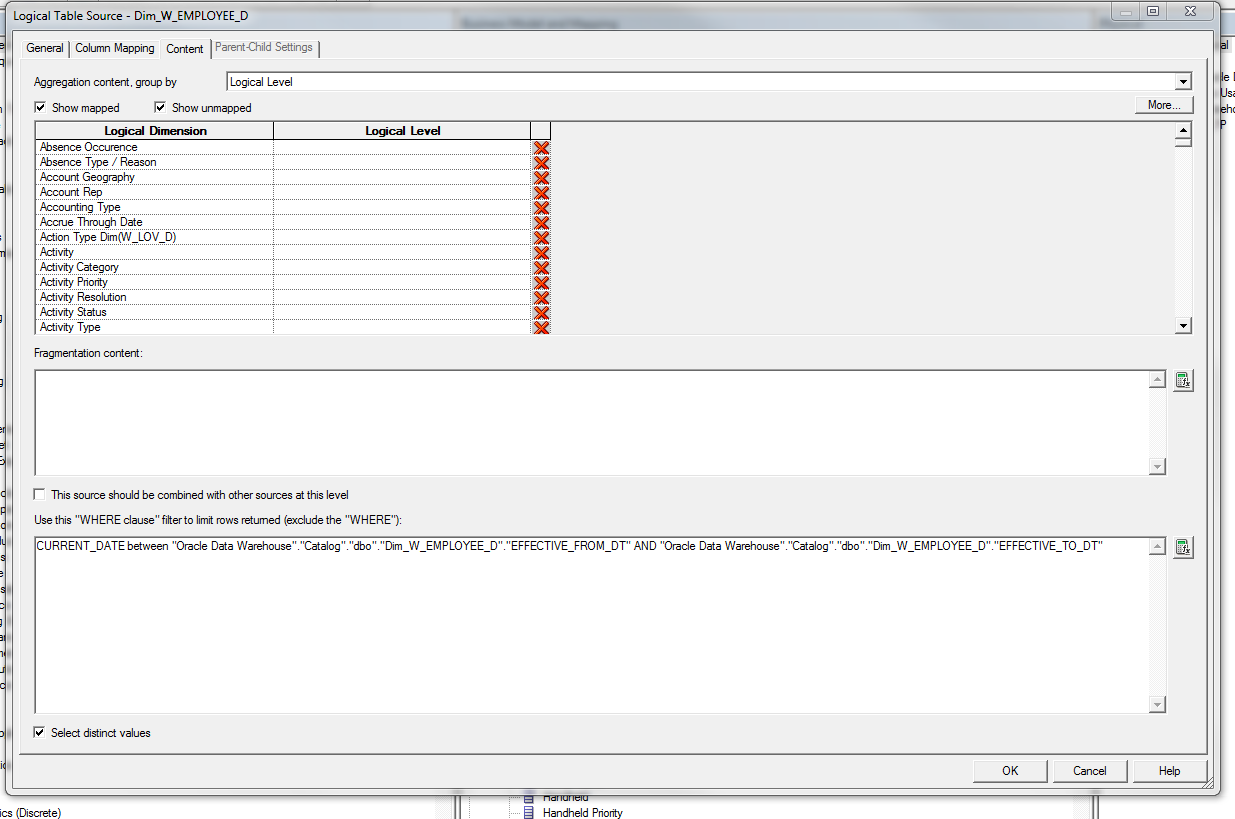This screenshot has width=1235, height=819.
Task: Toggle the Show unmapped checkbox
Action: [x=160, y=107]
